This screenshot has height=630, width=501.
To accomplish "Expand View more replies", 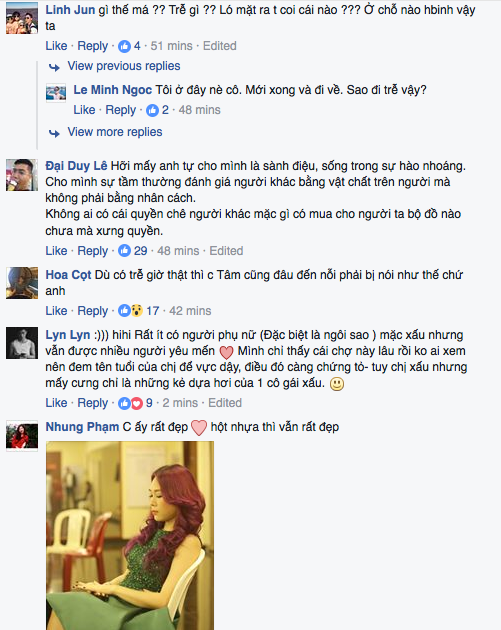I will click(115, 132).
